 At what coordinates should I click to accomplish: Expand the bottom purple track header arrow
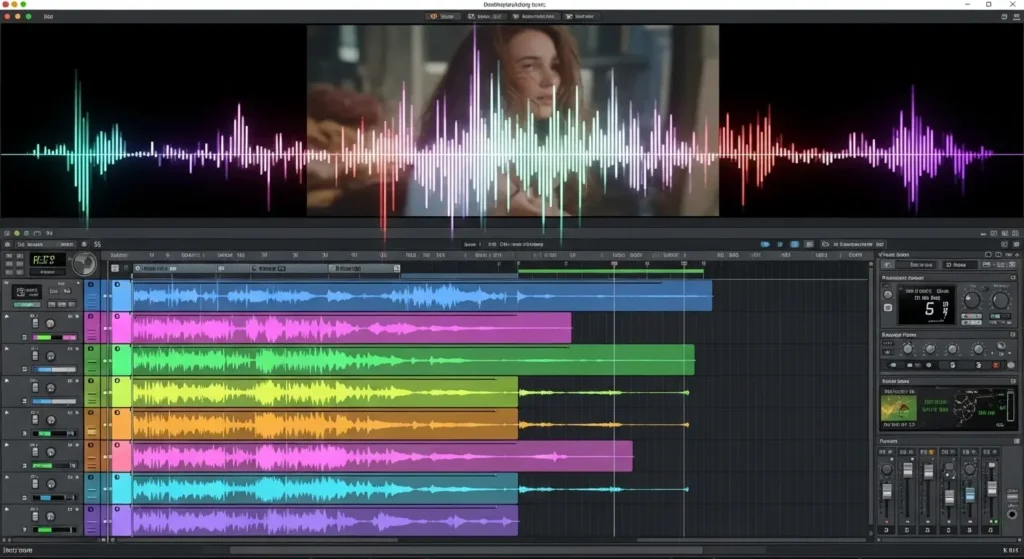[7, 509]
